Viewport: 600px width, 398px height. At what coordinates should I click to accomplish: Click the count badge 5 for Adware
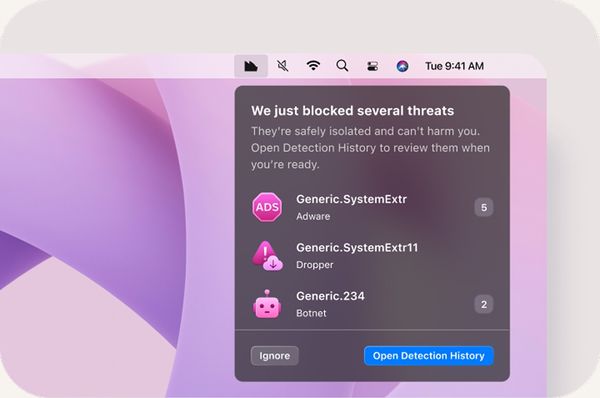coord(484,207)
